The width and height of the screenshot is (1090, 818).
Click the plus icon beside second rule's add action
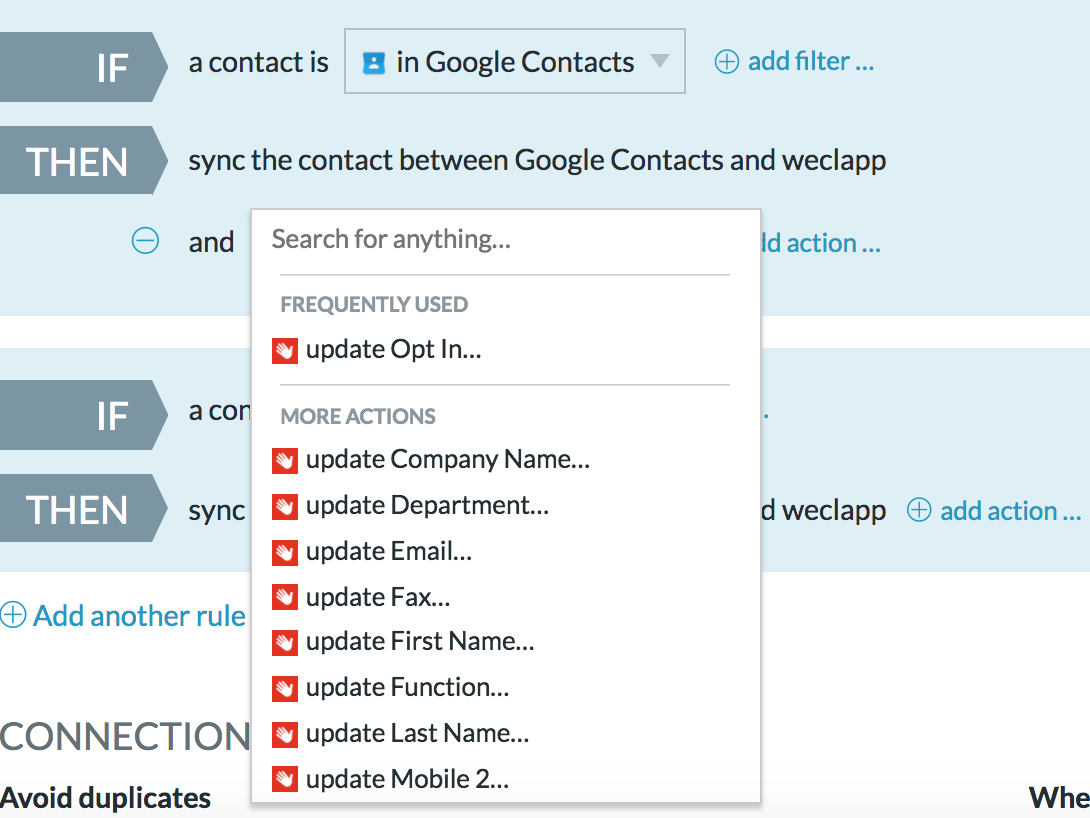click(x=919, y=510)
